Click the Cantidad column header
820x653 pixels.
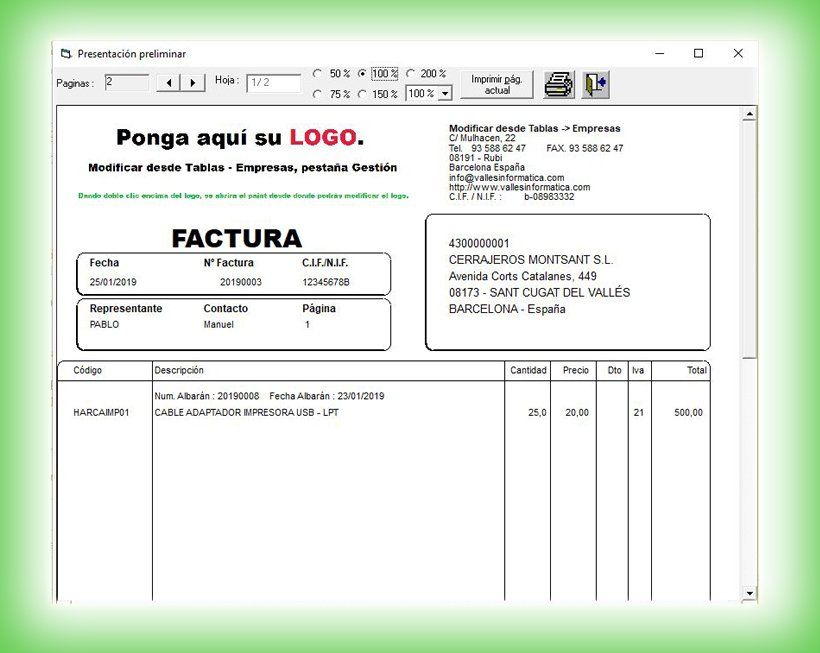coord(528,370)
